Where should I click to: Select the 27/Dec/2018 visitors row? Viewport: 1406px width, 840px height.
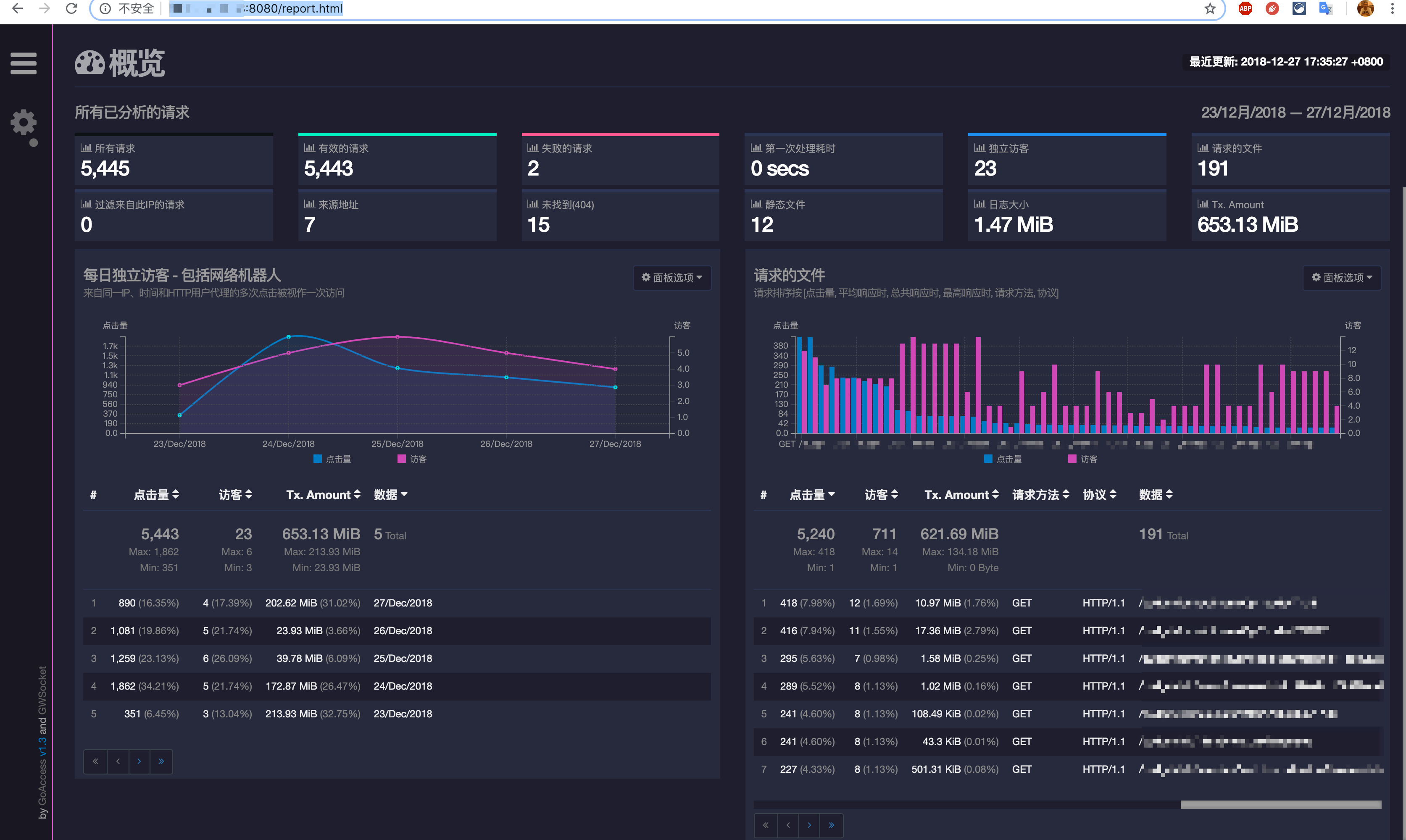[397, 603]
